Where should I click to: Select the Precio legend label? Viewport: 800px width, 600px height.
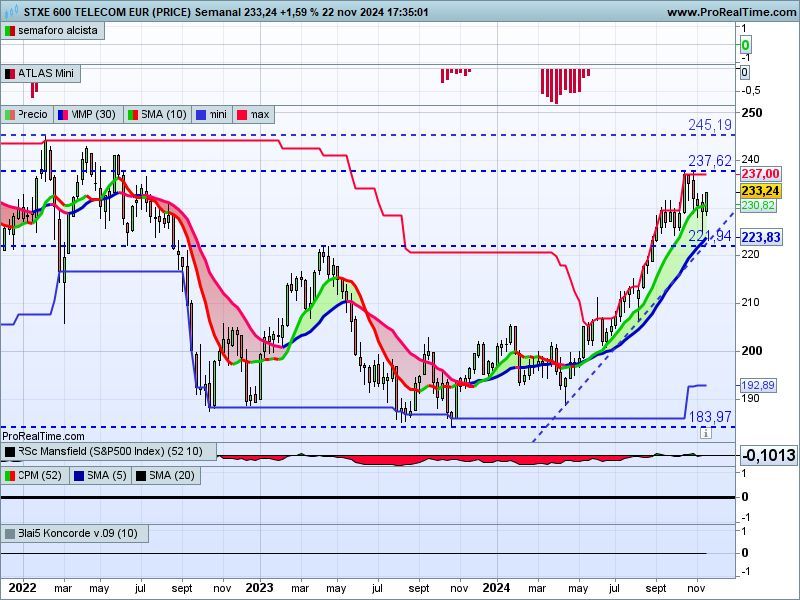[33, 114]
